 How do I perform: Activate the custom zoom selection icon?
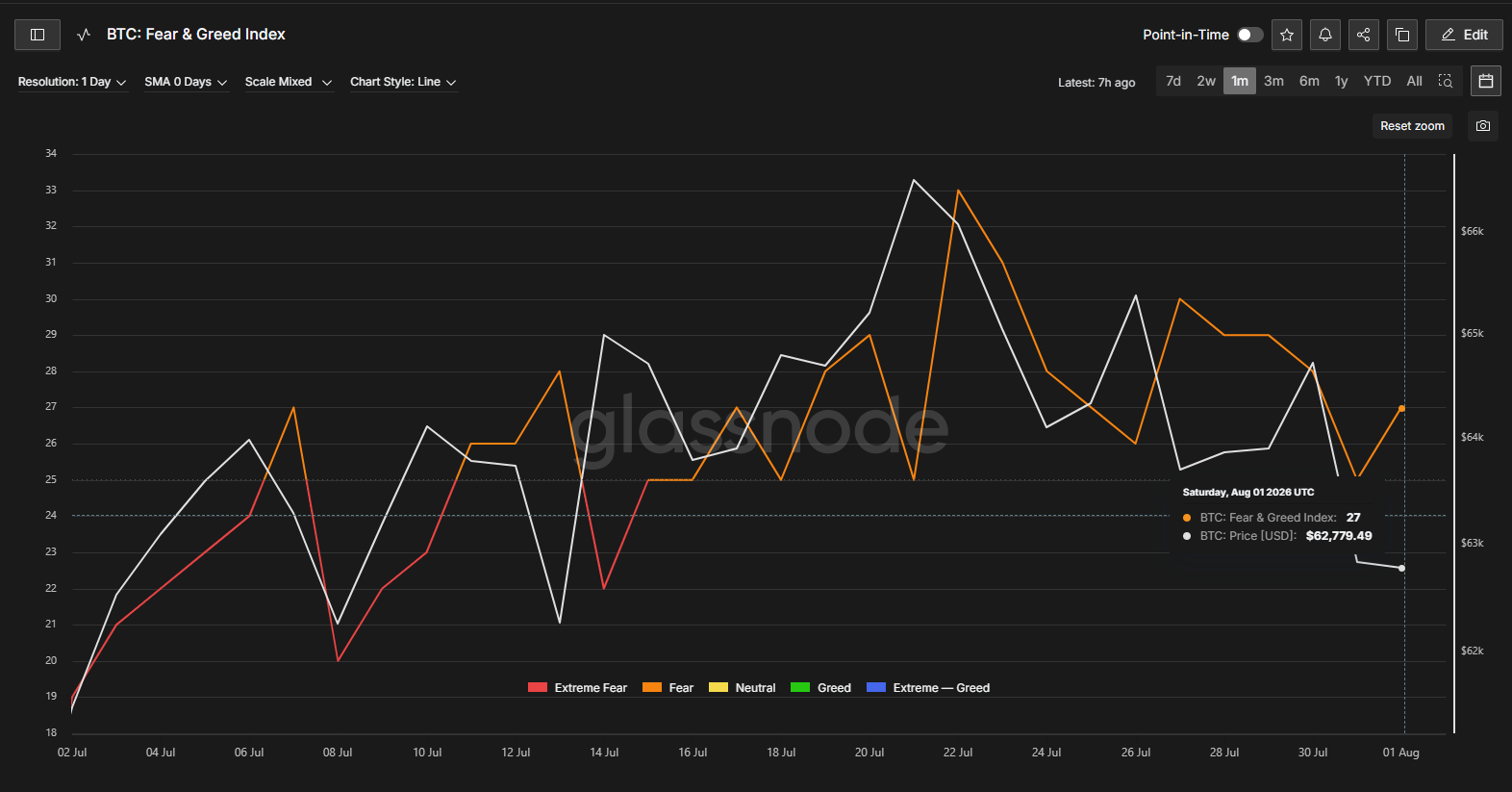tap(1446, 81)
